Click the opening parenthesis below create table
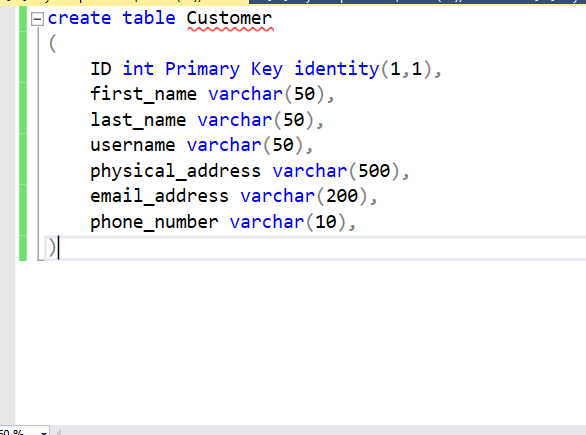586x435 pixels. (x=52, y=44)
